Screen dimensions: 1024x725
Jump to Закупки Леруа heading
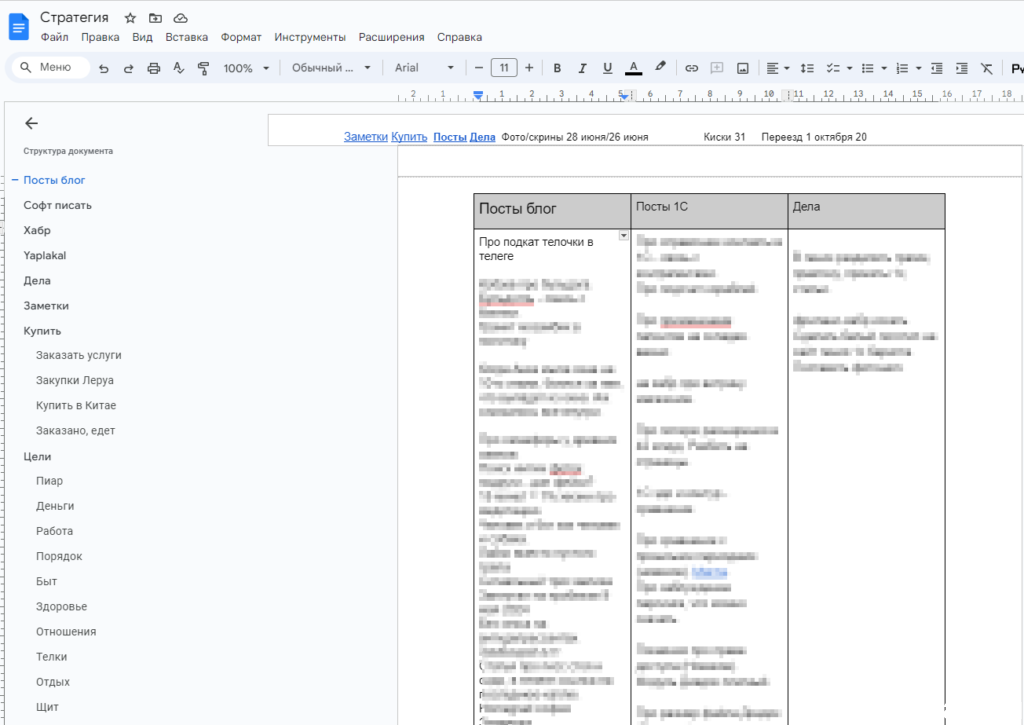click(74, 380)
